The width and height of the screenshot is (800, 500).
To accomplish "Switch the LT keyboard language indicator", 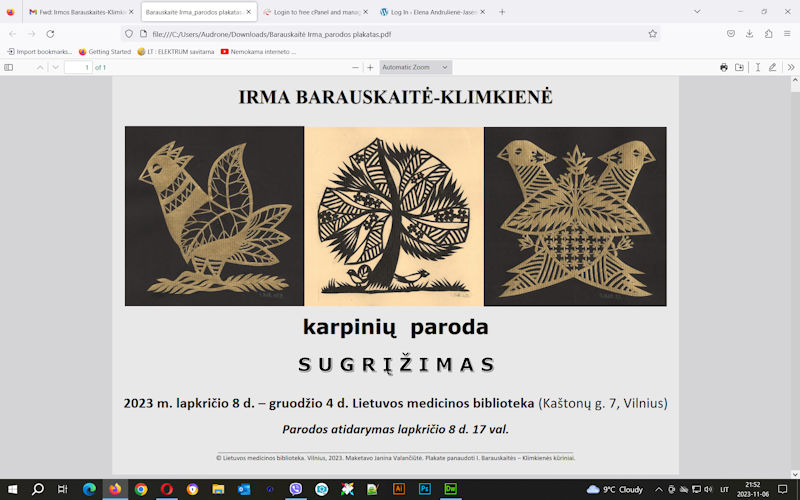I will click(x=724, y=489).
